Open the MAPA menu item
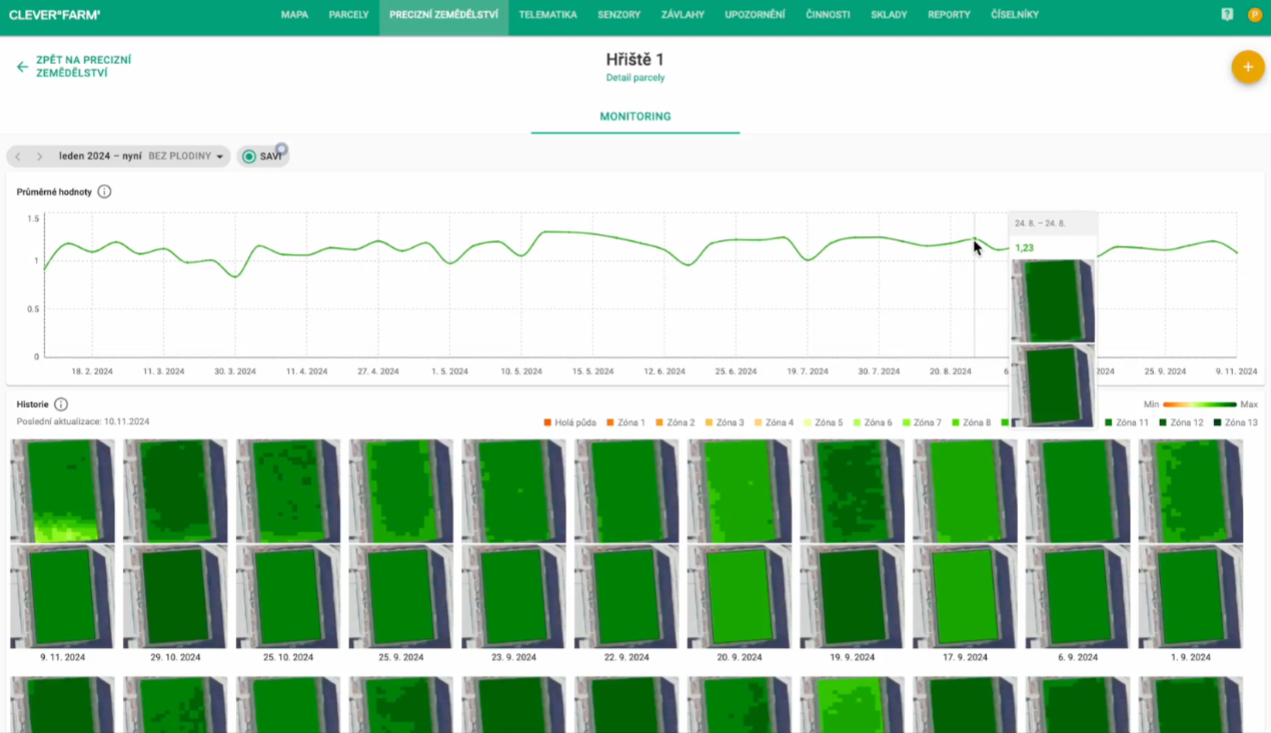The height and width of the screenshot is (733, 1271). tap(294, 15)
